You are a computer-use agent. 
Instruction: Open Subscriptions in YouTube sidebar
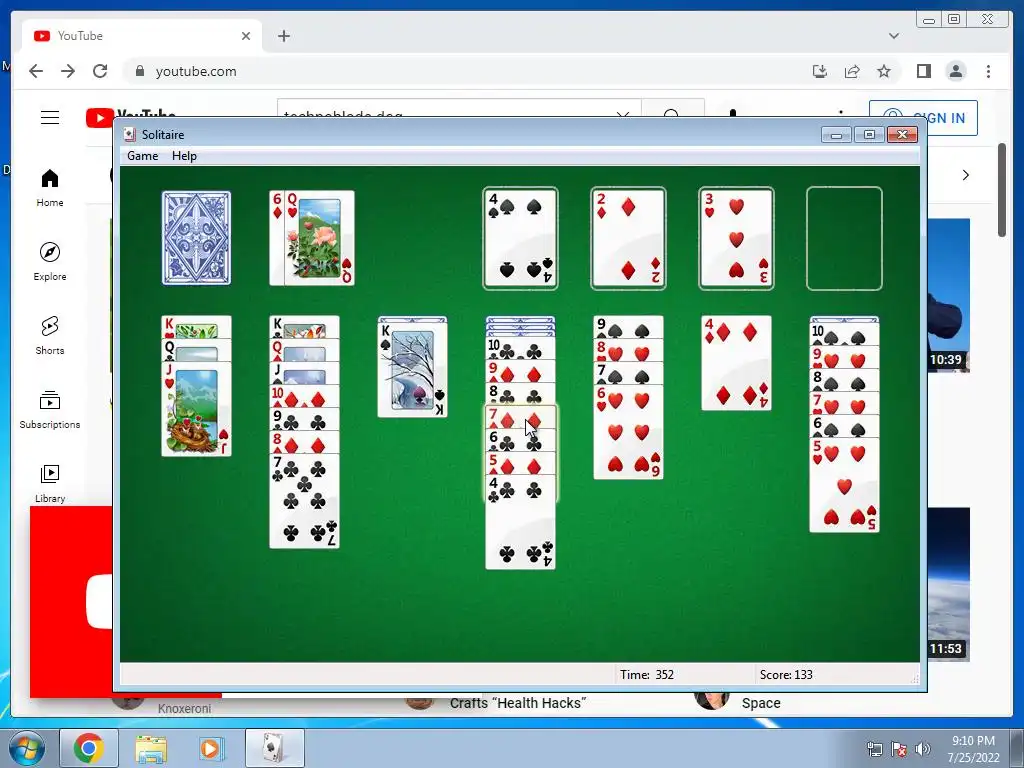pos(50,409)
